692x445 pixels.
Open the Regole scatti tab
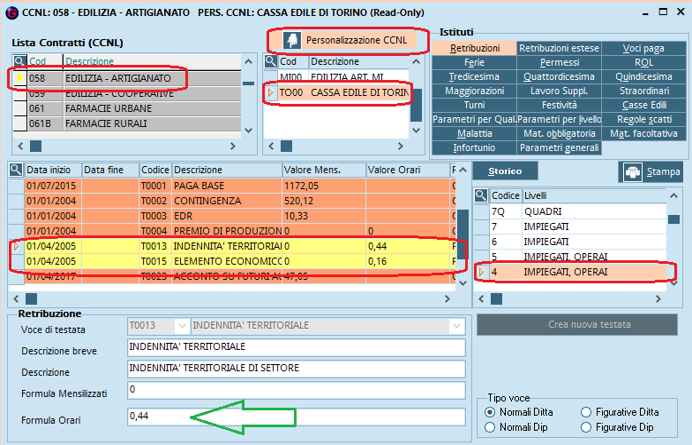(644, 119)
